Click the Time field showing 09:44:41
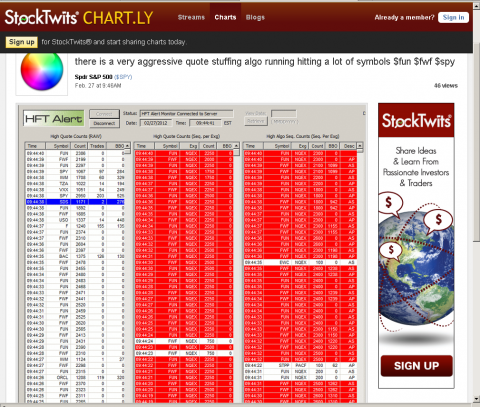Viewport: 480px width, 407px height. [x=205, y=123]
